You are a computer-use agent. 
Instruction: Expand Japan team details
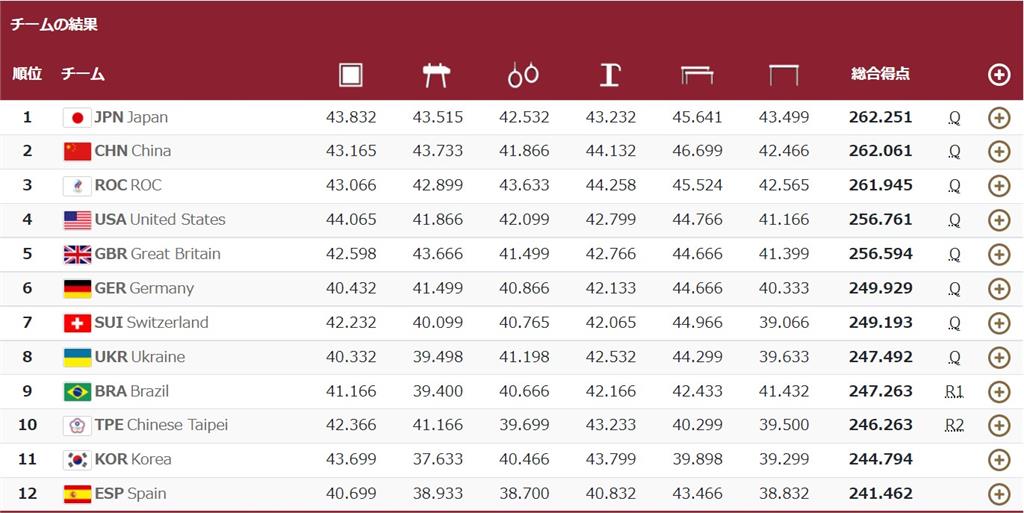[x=999, y=118]
